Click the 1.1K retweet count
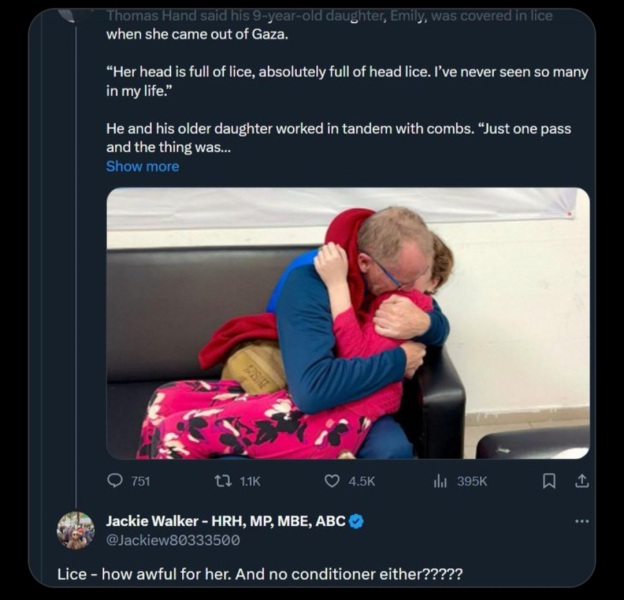The image size is (624, 600). click(250, 481)
